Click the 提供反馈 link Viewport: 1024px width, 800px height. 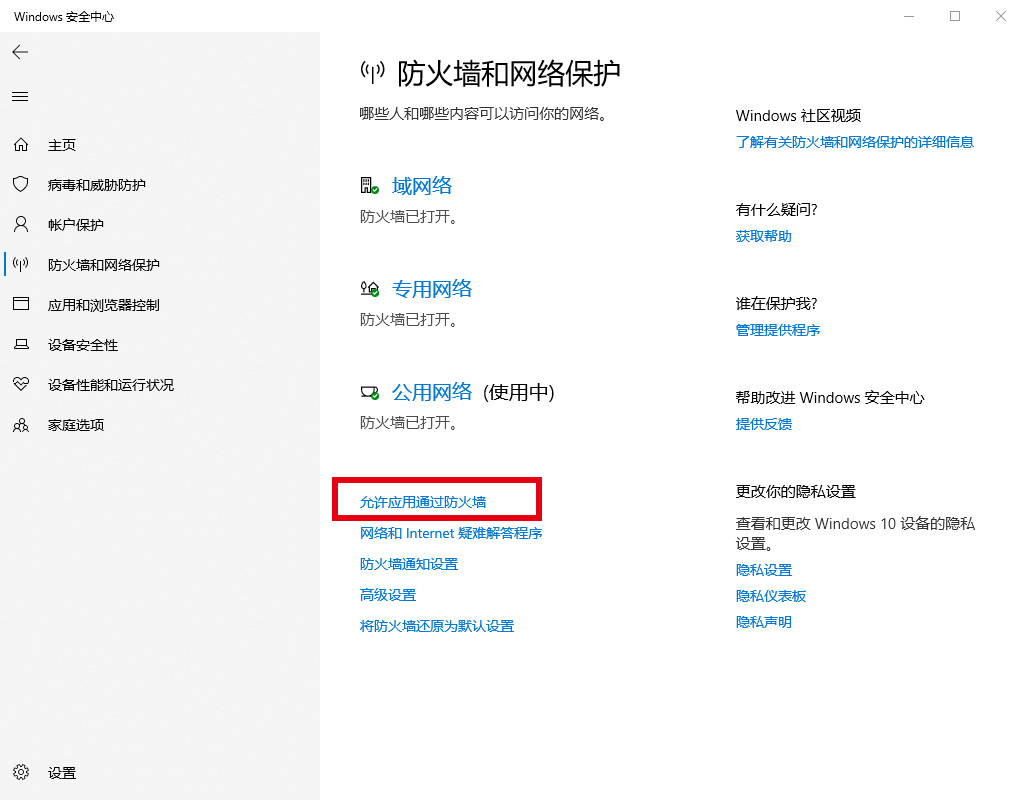click(763, 424)
